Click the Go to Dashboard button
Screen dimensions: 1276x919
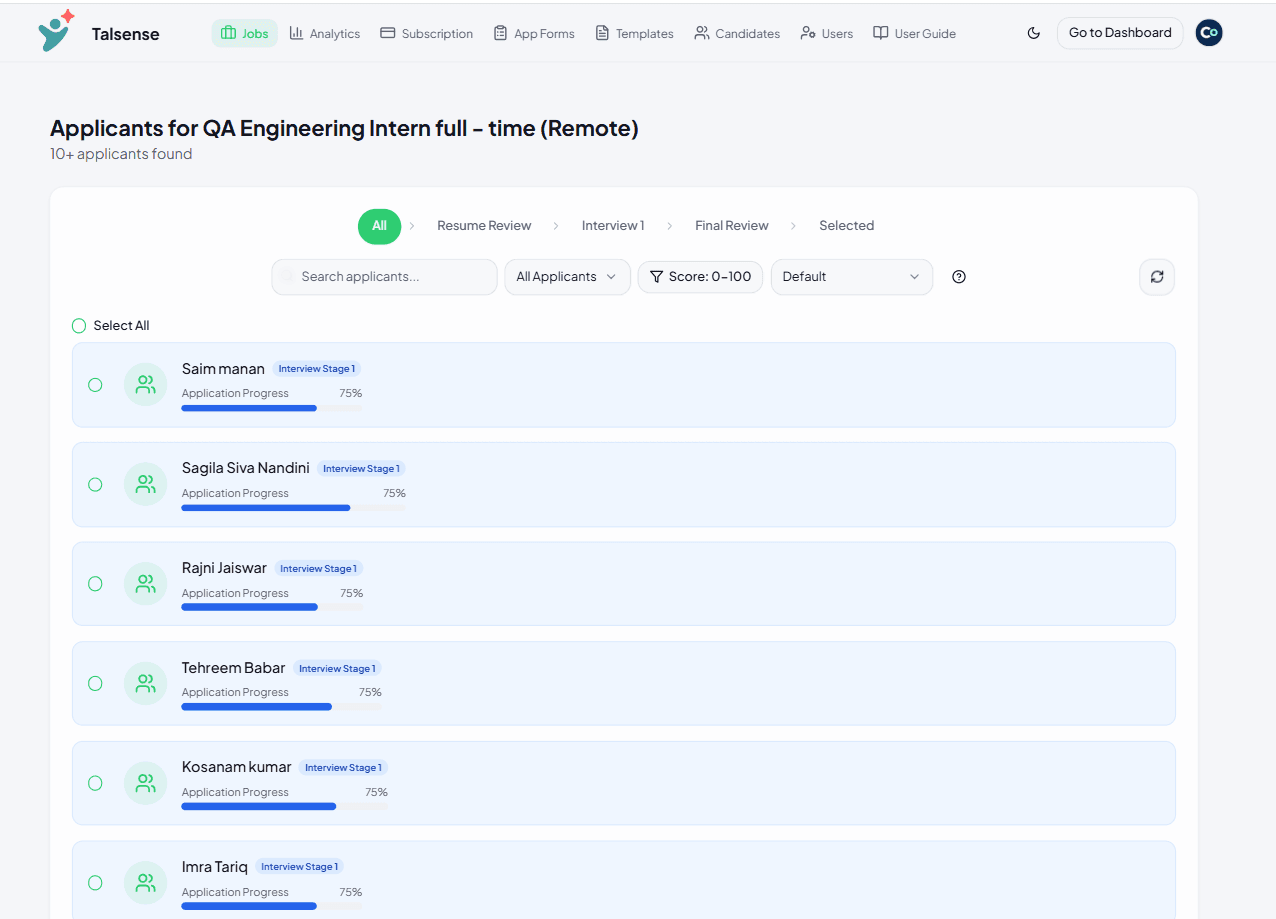pyautogui.click(x=1120, y=33)
